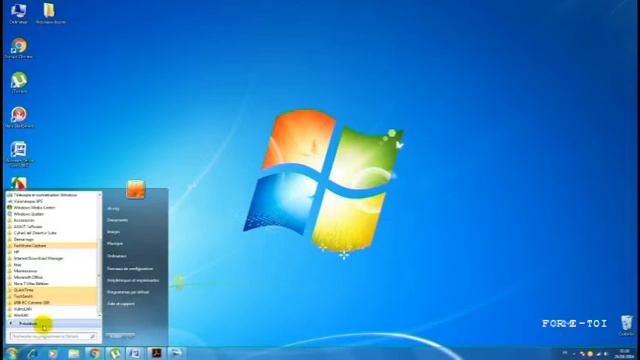Select the yellow folder icon on desktop
Viewport: 640px width, 360px height.
50,14
